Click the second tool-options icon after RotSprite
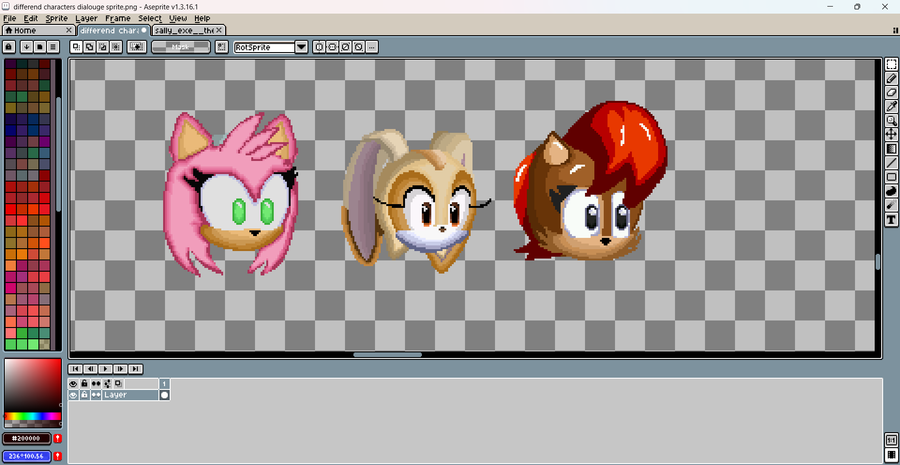Image resolution: width=900 pixels, height=465 pixels. click(x=332, y=46)
